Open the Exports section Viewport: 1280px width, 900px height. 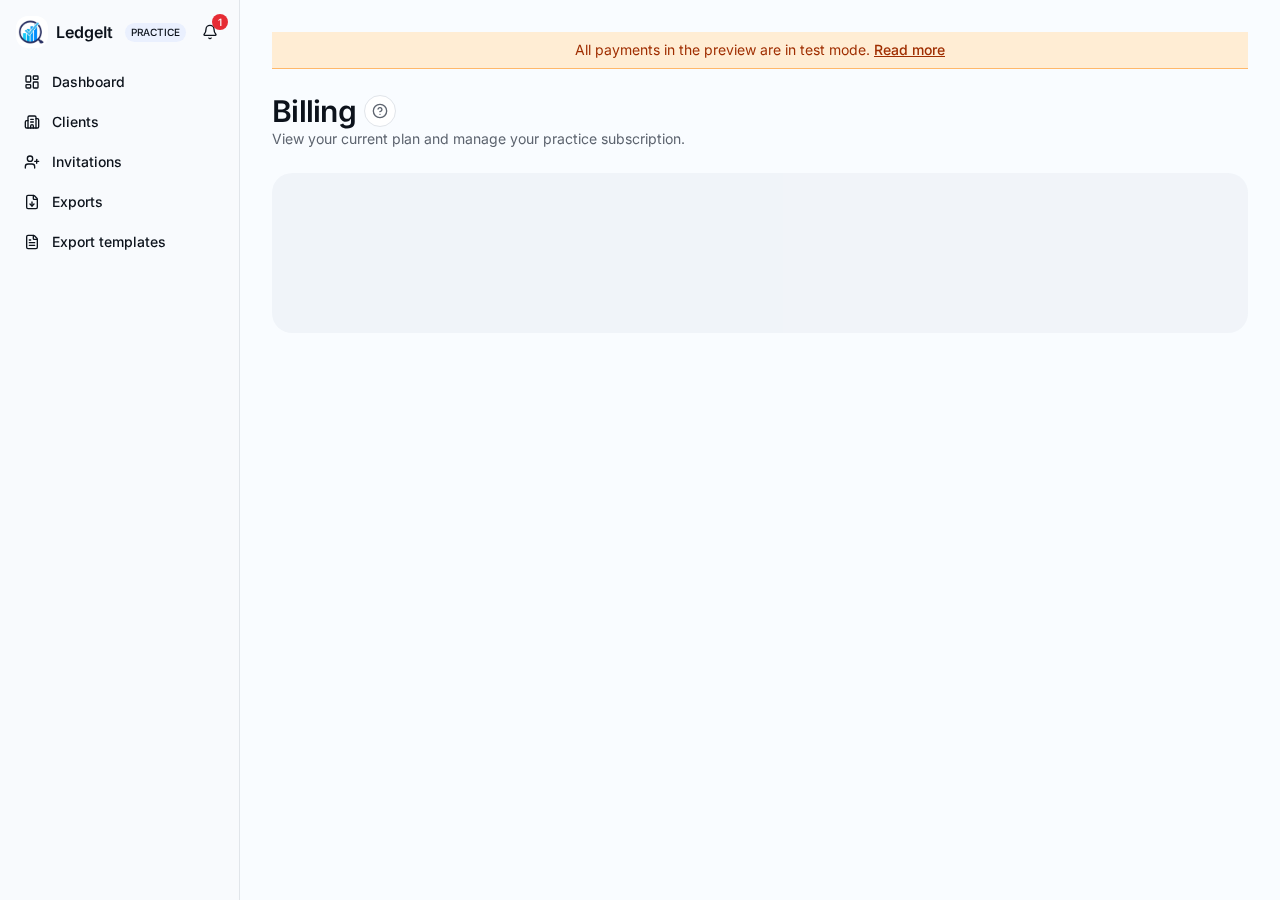[x=119, y=202]
